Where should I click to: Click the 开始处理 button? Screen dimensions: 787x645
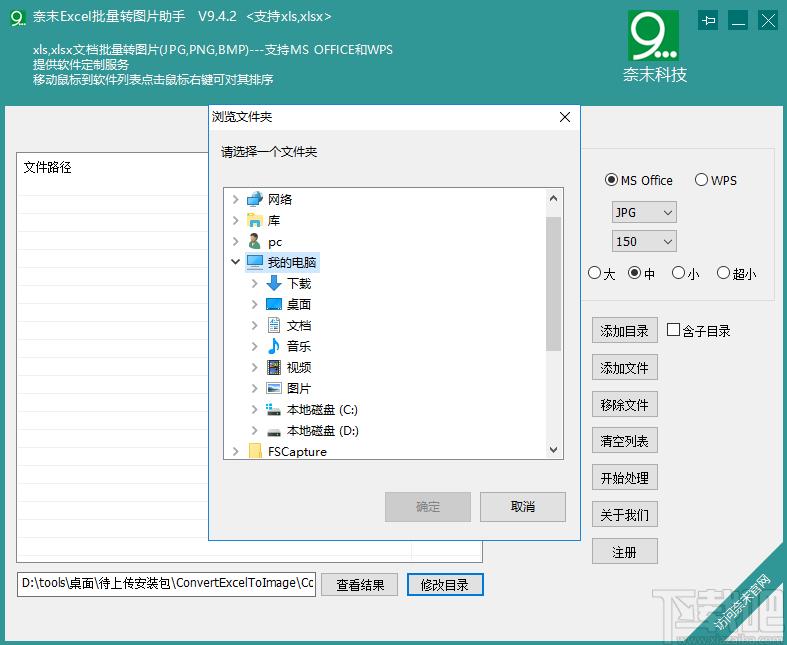click(624, 478)
